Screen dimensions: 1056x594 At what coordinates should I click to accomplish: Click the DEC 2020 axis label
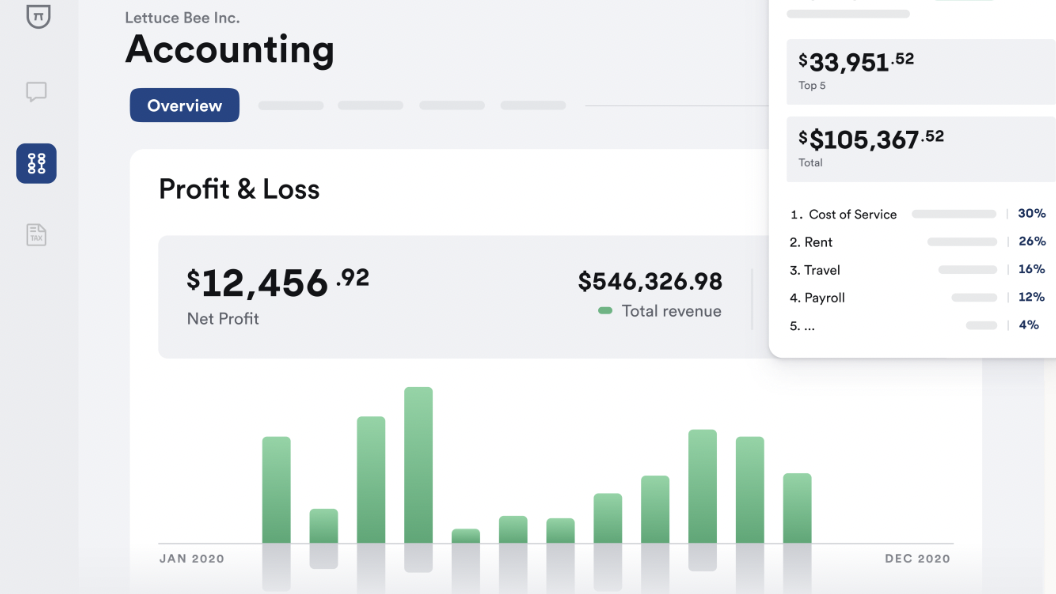917,559
